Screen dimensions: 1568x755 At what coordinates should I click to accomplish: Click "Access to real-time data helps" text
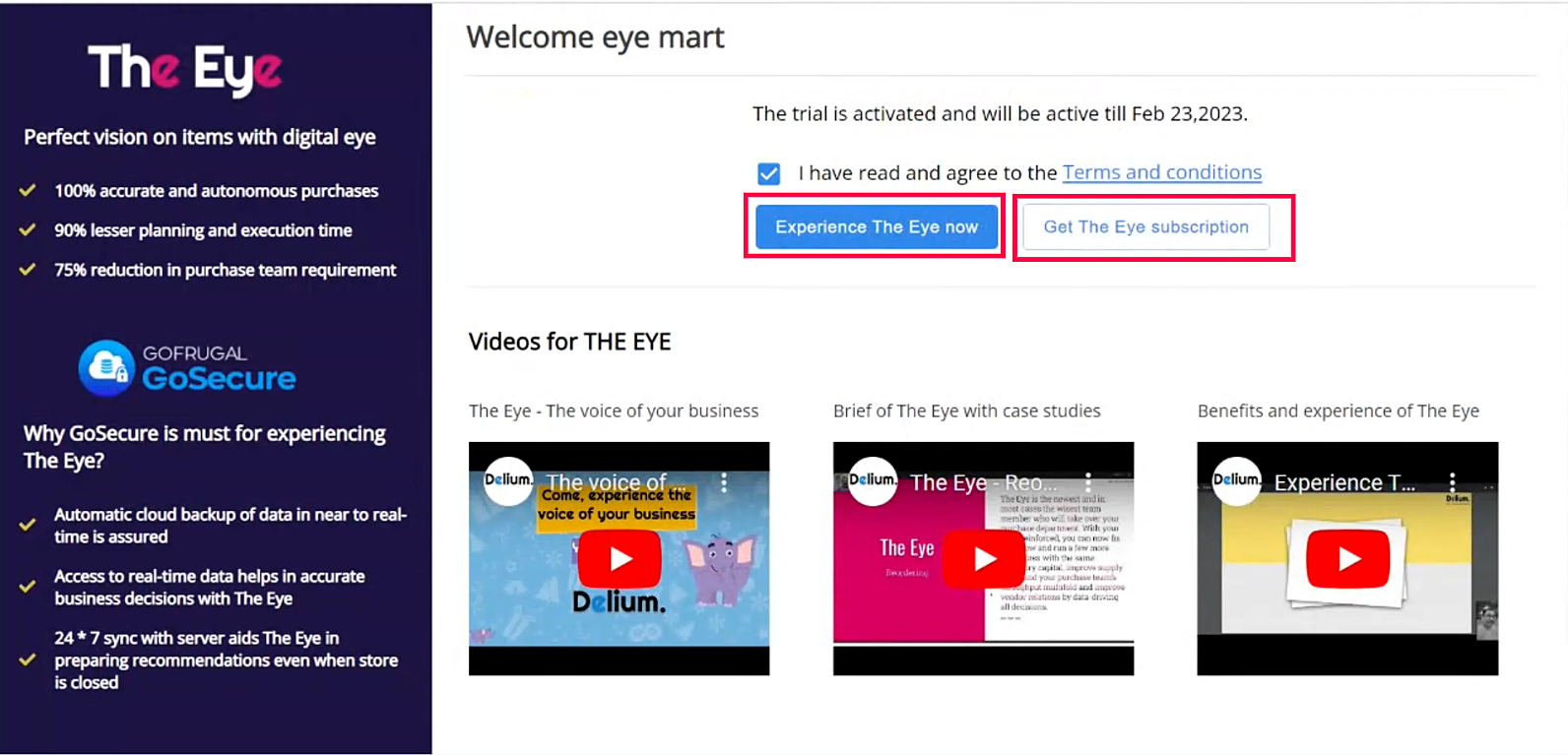coord(209,588)
